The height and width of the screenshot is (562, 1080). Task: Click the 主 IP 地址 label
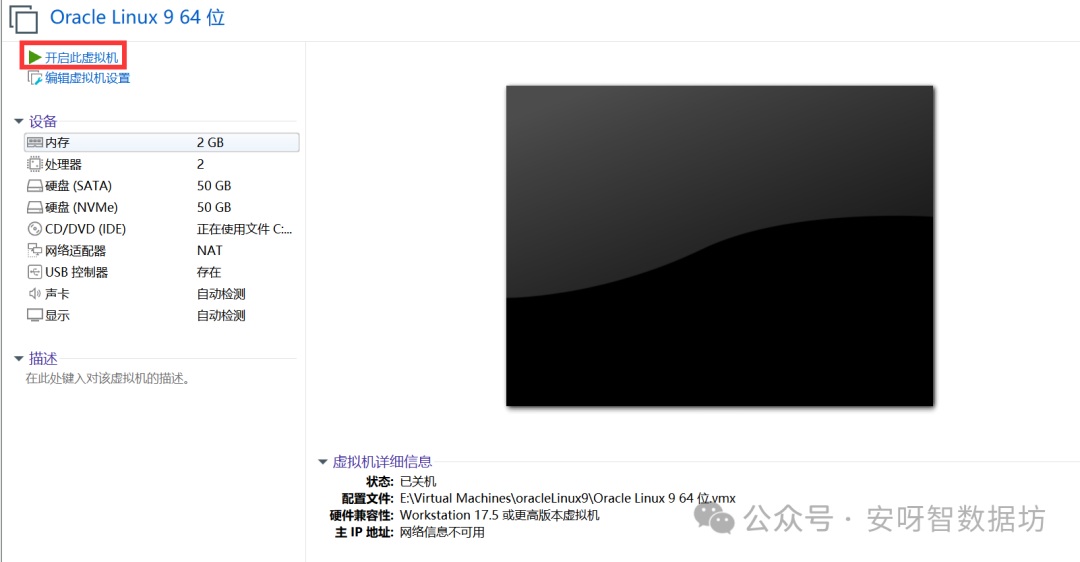(364, 532)
